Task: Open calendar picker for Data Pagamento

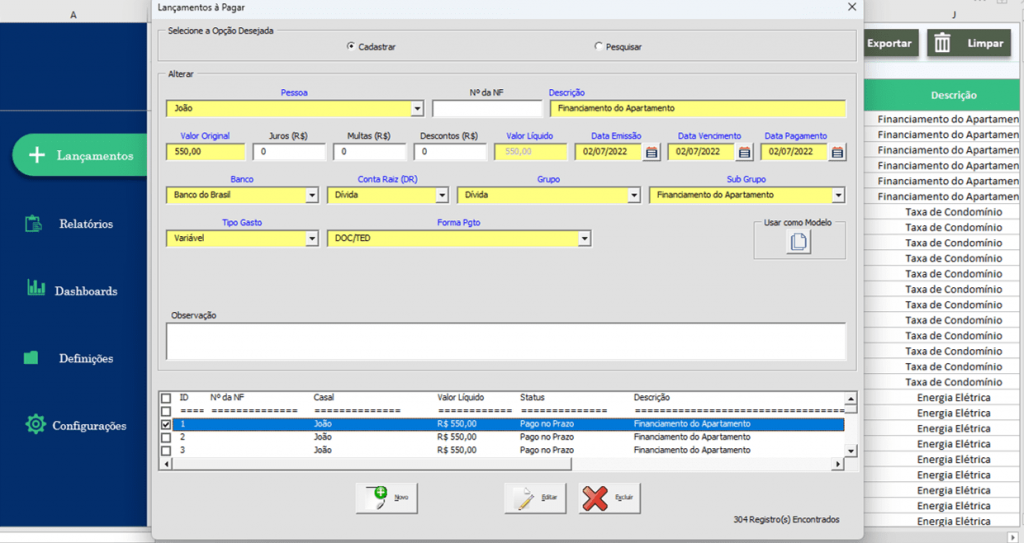Action: 837,152
